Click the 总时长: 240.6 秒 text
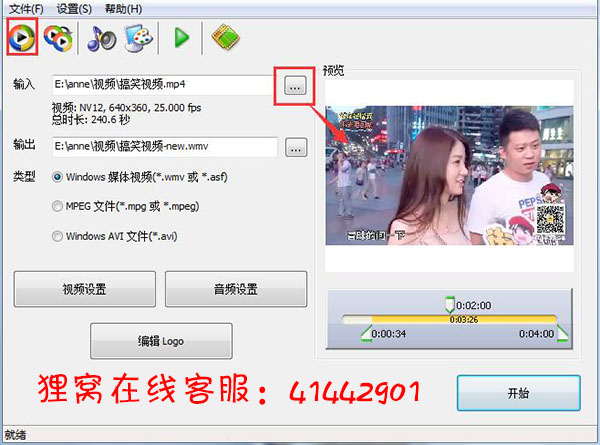The height and width of the screenshot is (445, 600). pos(91,120)
